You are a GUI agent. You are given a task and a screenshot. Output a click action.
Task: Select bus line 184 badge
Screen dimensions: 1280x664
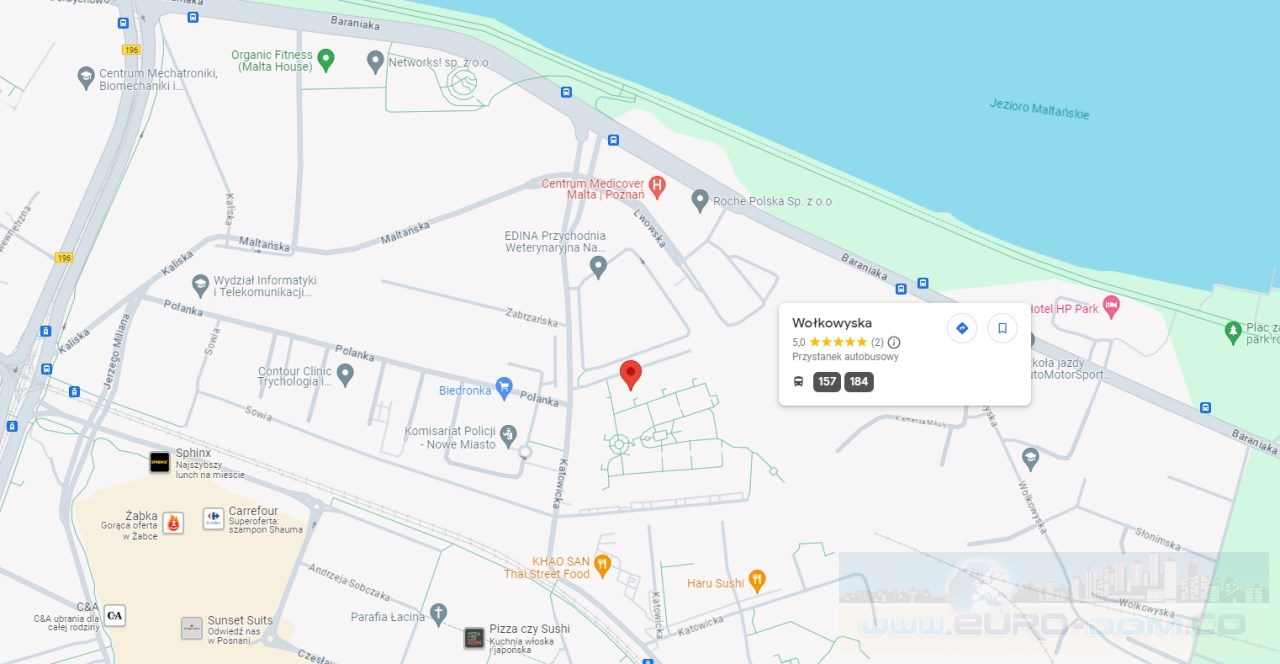[x=859, y=382]
